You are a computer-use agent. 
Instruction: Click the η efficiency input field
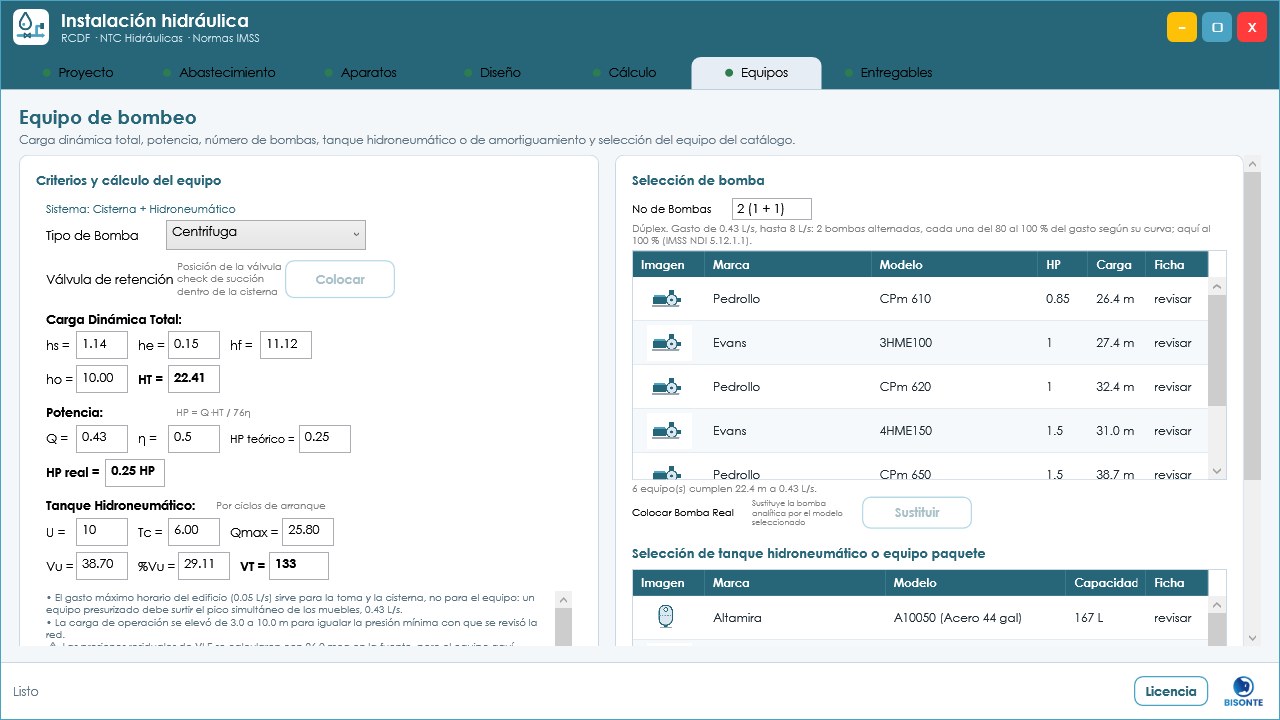194,438
